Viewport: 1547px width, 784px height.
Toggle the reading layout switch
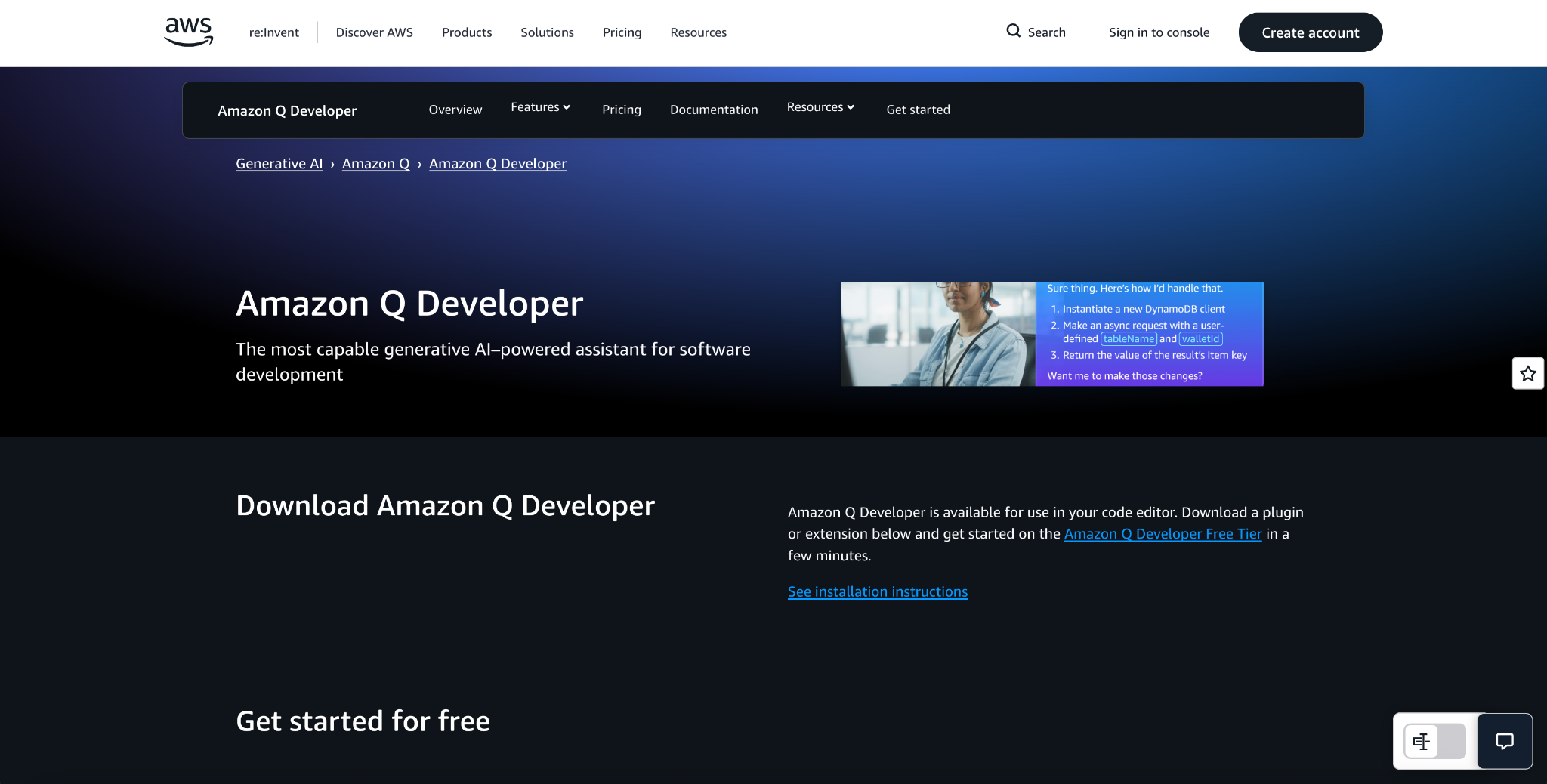(1434, 741)
